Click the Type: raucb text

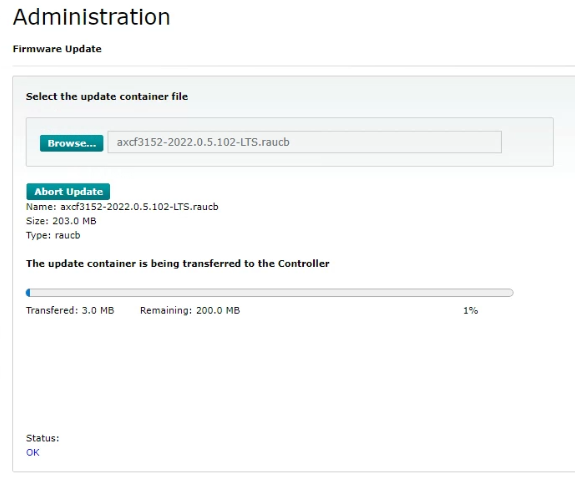click(x=53, y=235)
